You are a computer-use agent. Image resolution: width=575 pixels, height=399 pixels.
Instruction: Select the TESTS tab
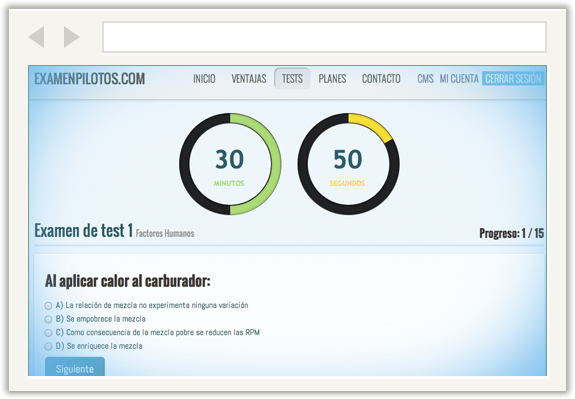click(x=292, y=78)
